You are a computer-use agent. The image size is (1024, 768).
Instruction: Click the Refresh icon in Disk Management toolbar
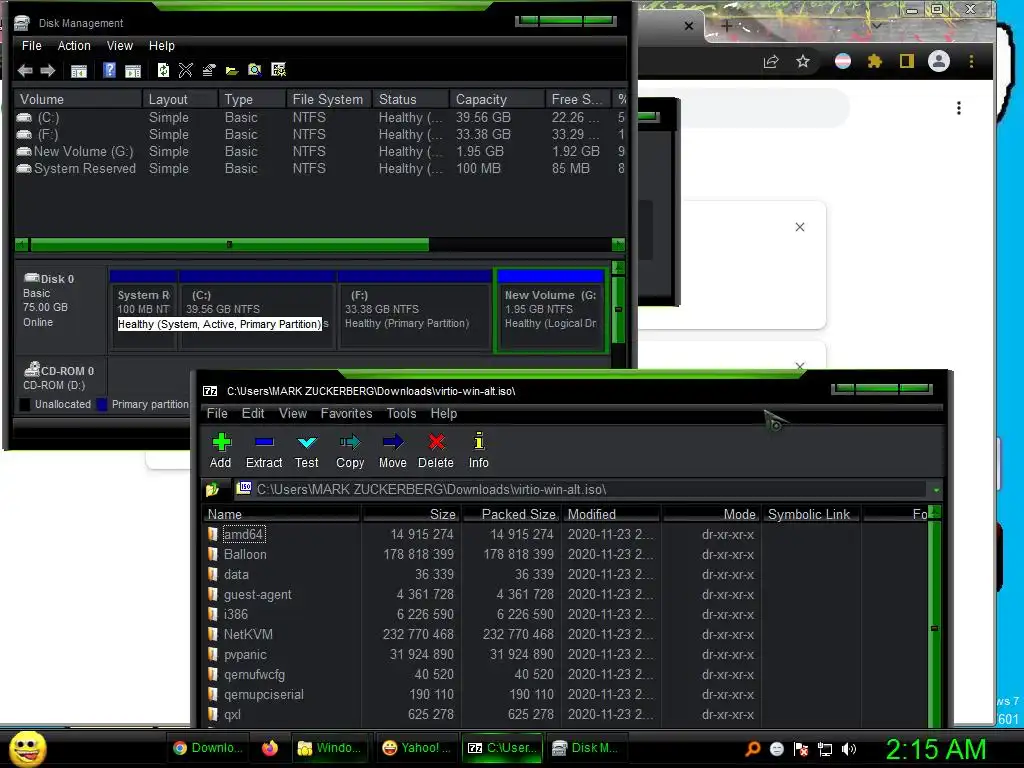163,70
